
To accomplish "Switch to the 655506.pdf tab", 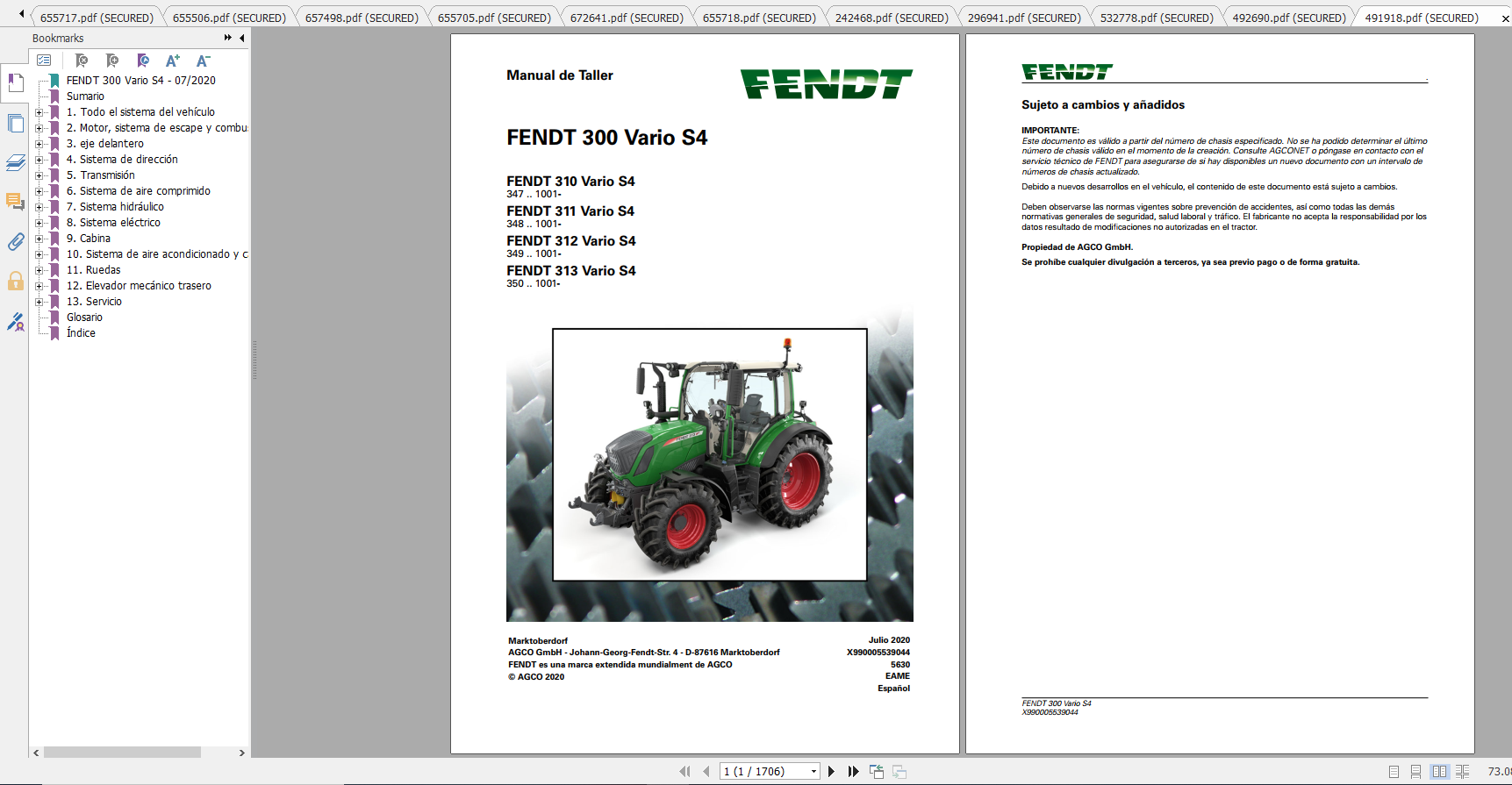I will [x=229, y=18].
